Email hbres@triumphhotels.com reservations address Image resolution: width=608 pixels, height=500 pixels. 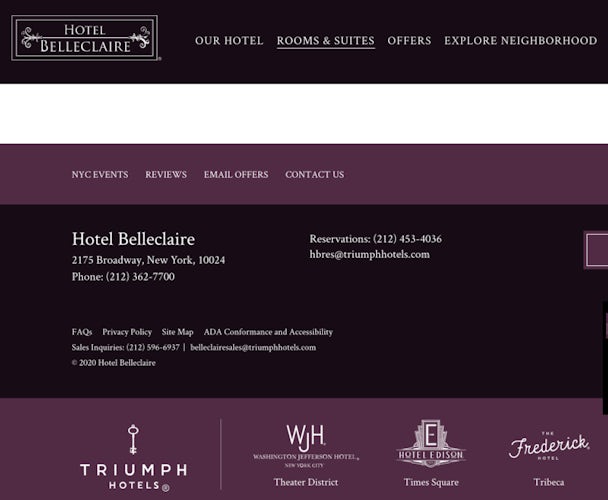pos(370,254)
